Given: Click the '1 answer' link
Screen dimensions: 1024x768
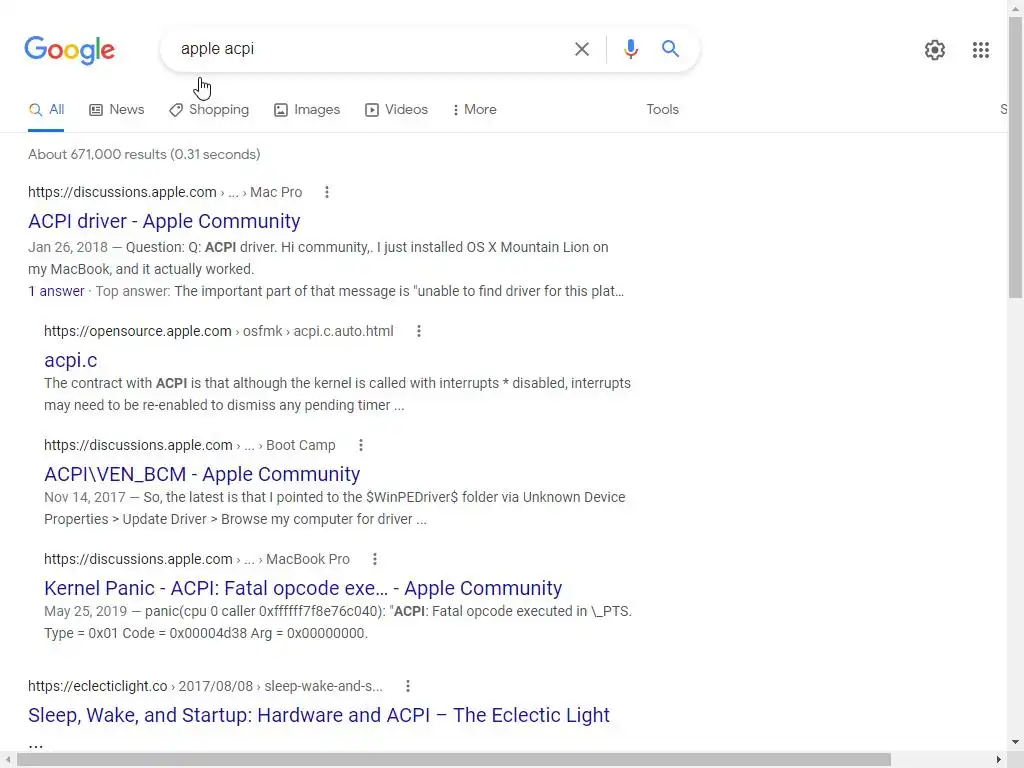Looking at the screenshot, I should pyautogui.click(x=56, y=291).
